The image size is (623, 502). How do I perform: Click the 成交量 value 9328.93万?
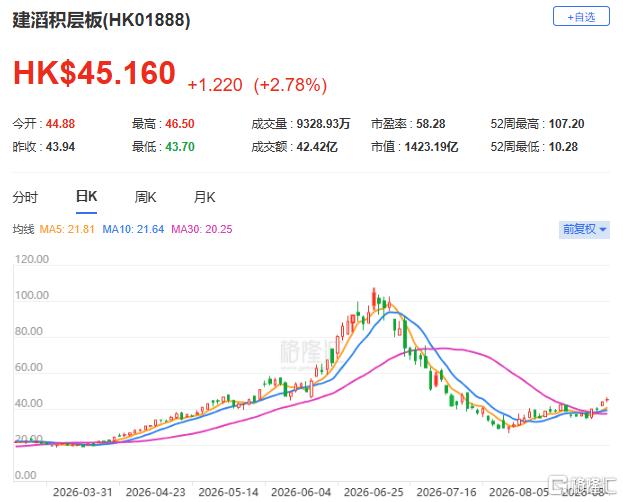(x=323, y=124)
